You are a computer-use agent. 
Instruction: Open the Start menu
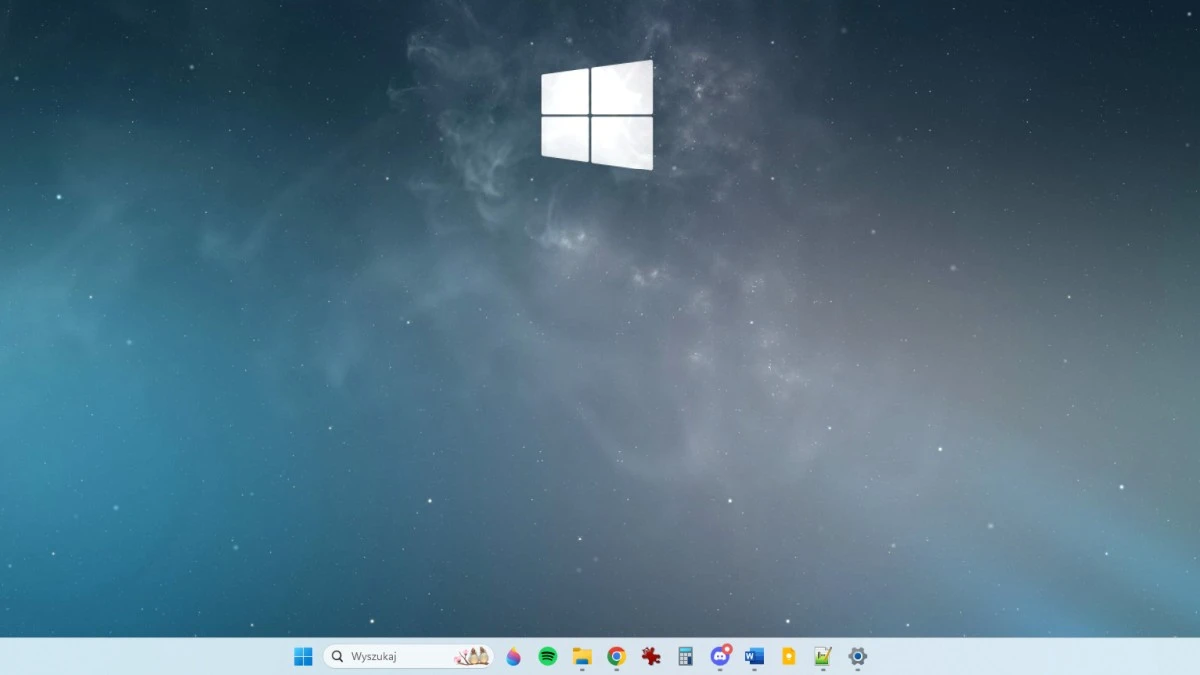(303, 656)
